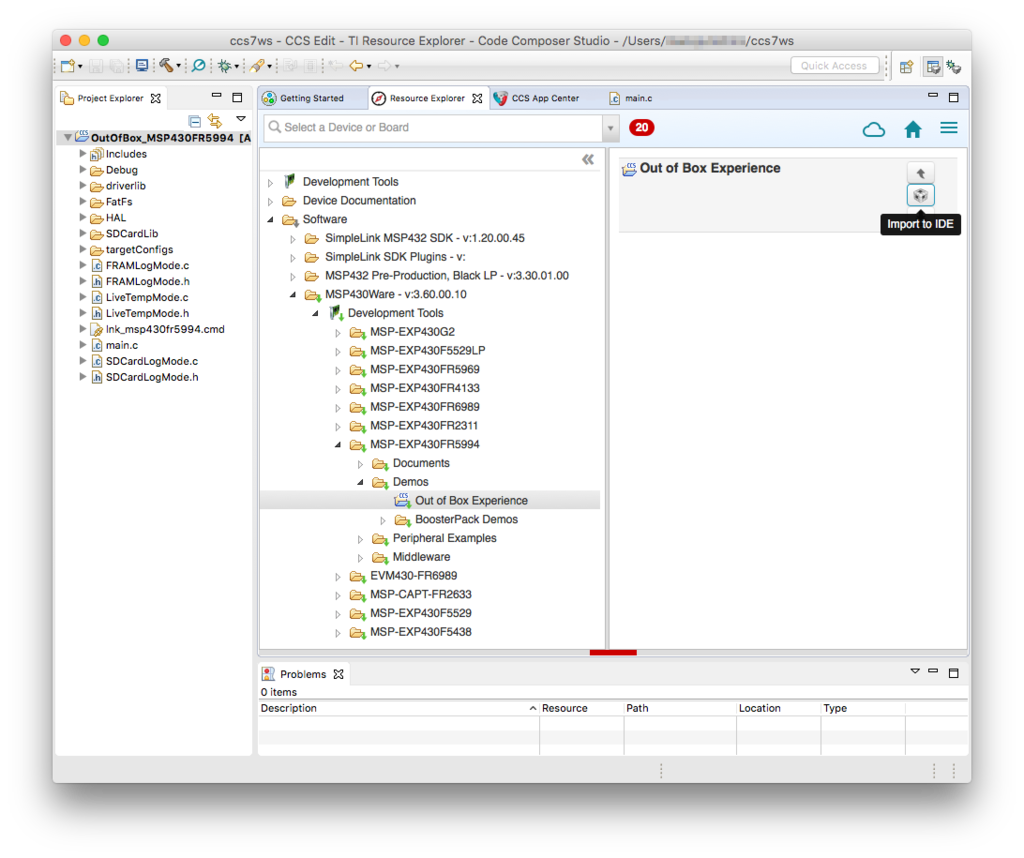Click the yellow Back arrow icon
Screen dimensions: 1024x858
[356, 66]
